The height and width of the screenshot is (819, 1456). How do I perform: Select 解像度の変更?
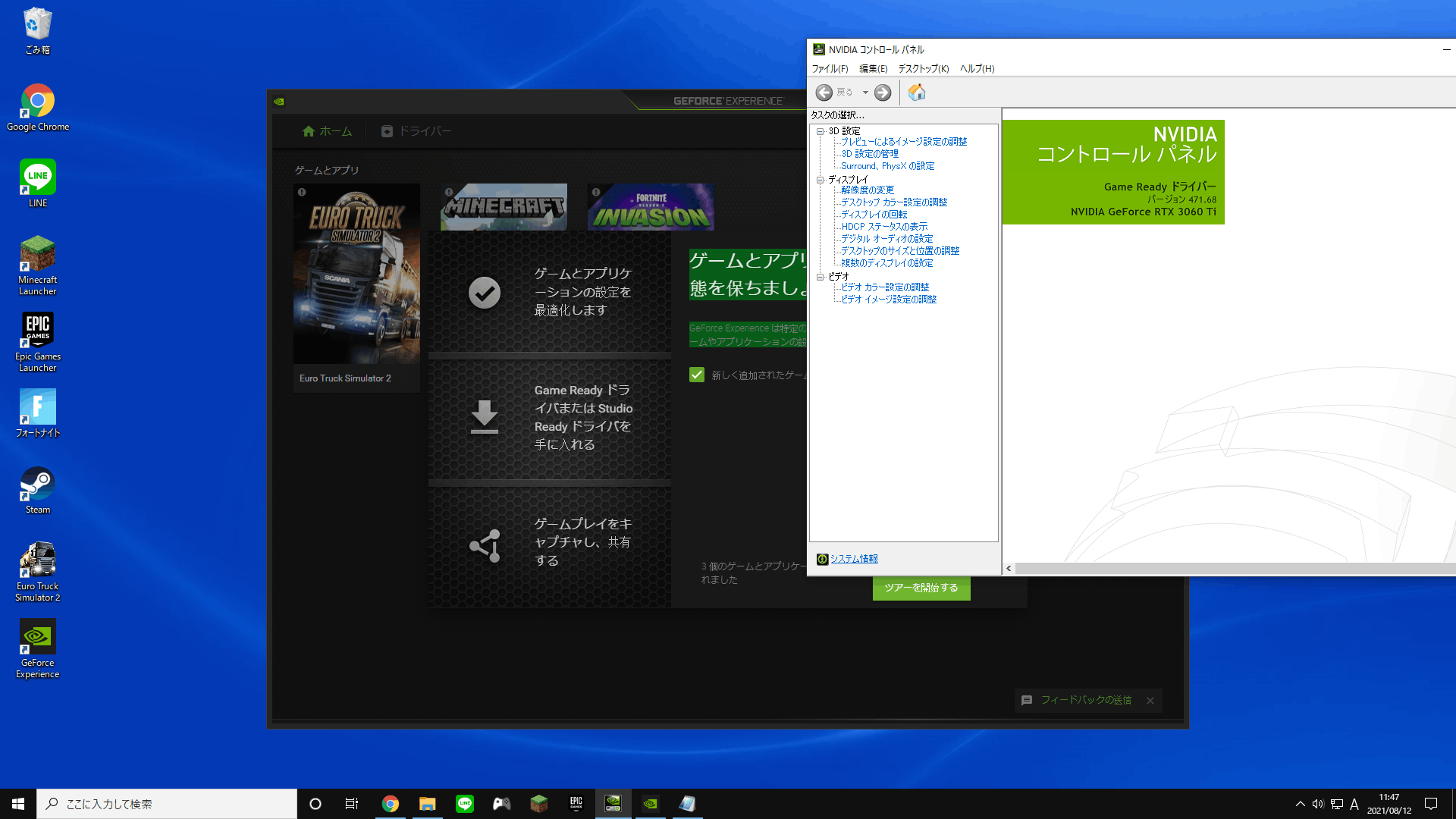coord(868,190)
